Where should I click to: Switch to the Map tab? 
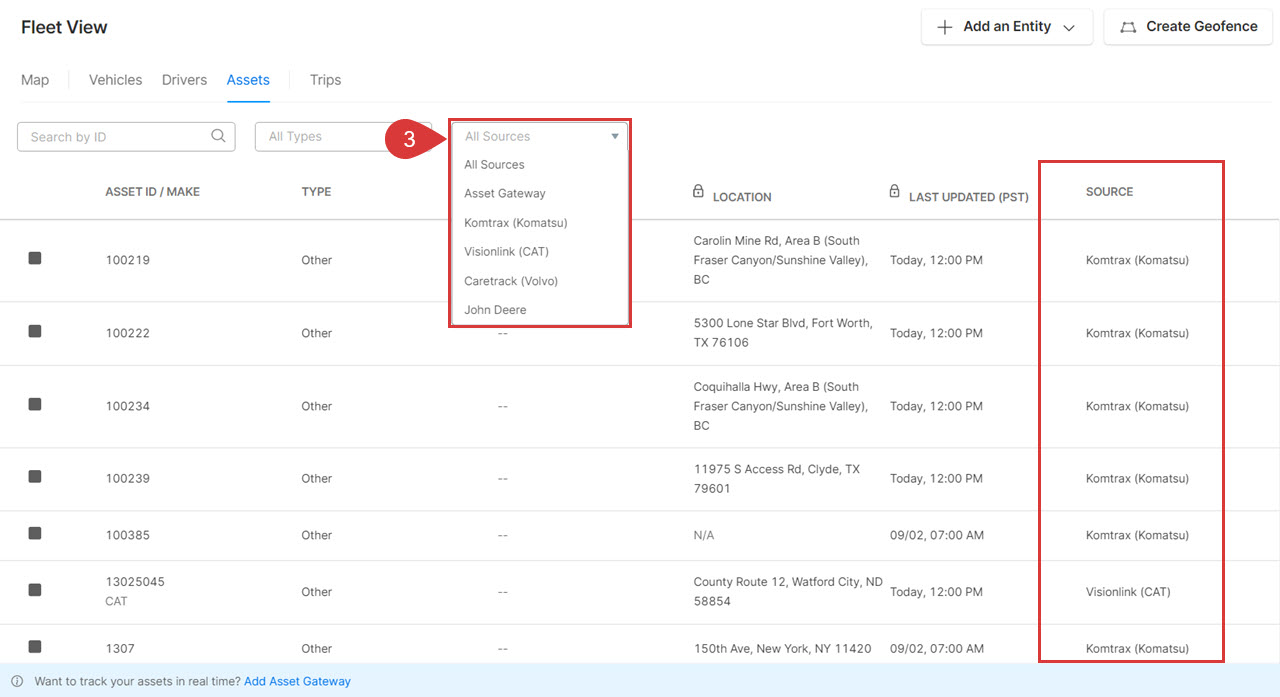(x=35, y=80)
